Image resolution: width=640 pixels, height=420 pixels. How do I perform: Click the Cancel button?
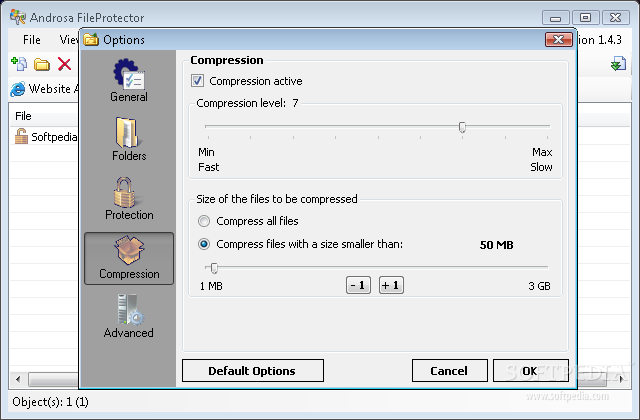click(x=449, y=371)
